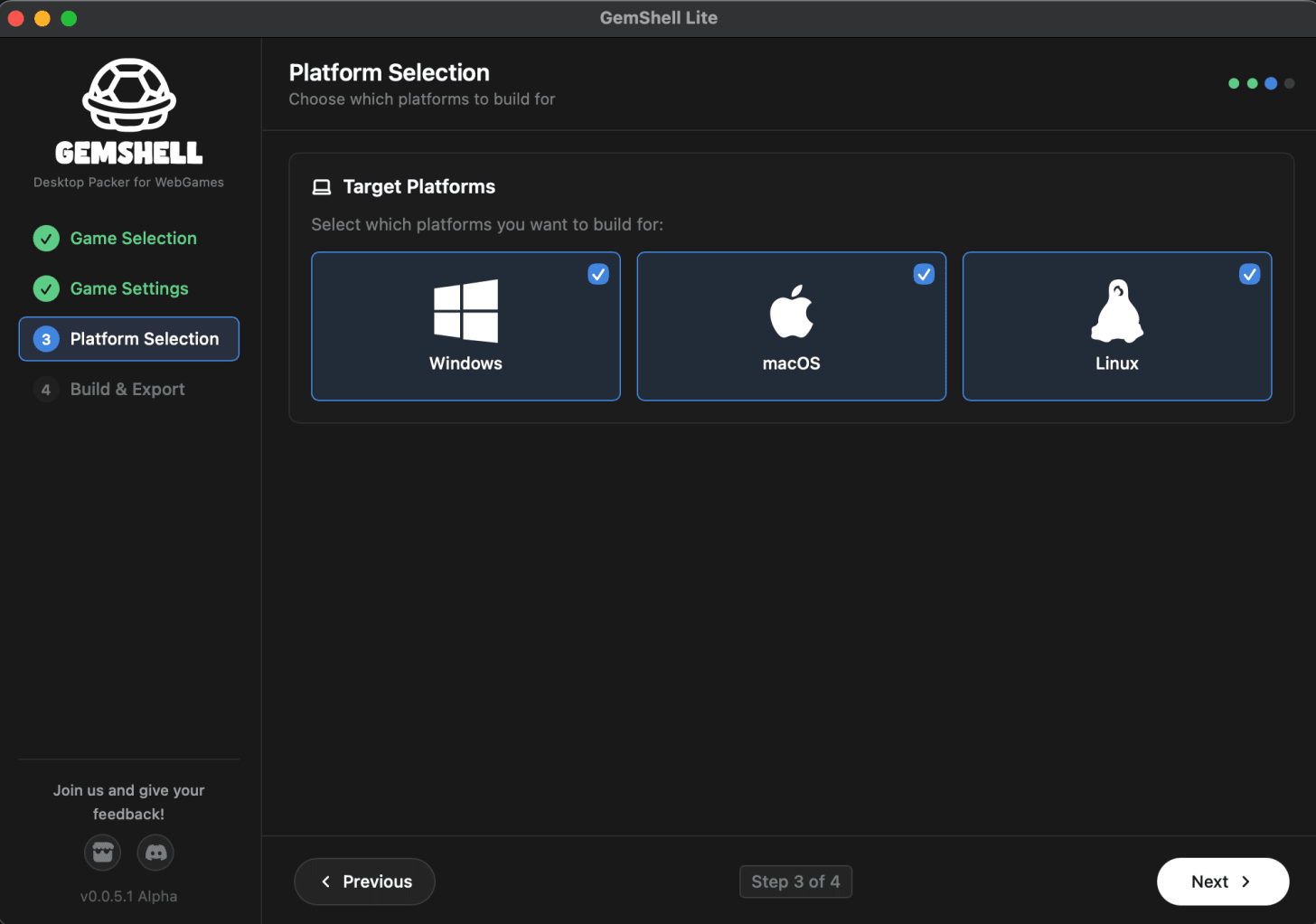The height and width of the screenshot is (924, 1316).
Task: Jump to Build & Export step
Action: coord(129,390)
